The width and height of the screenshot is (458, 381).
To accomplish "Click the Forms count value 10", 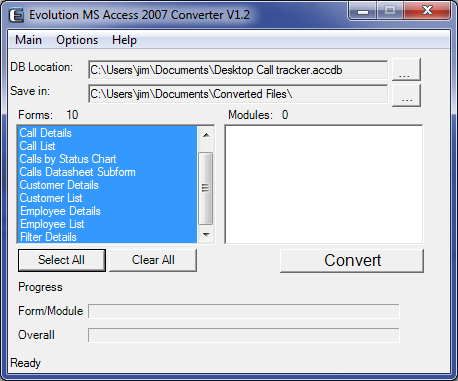I will click(x=72, y=115).
